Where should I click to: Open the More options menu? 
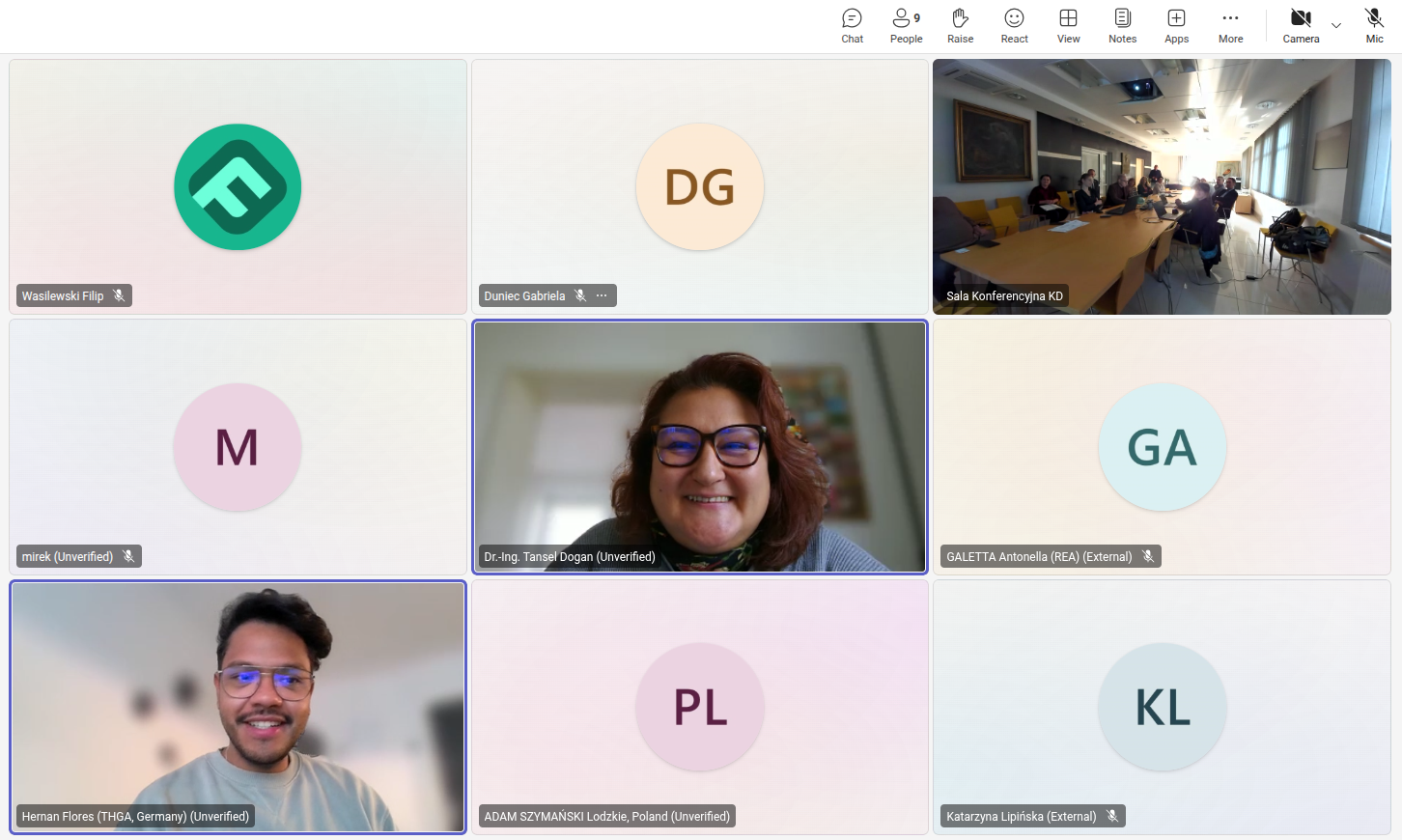[1230, 26]
